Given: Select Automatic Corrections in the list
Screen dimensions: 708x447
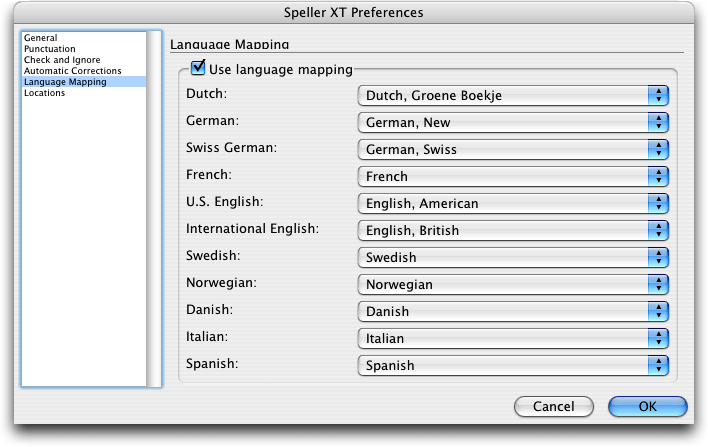Looking at the screenshot, I should [x=84, y=71].
